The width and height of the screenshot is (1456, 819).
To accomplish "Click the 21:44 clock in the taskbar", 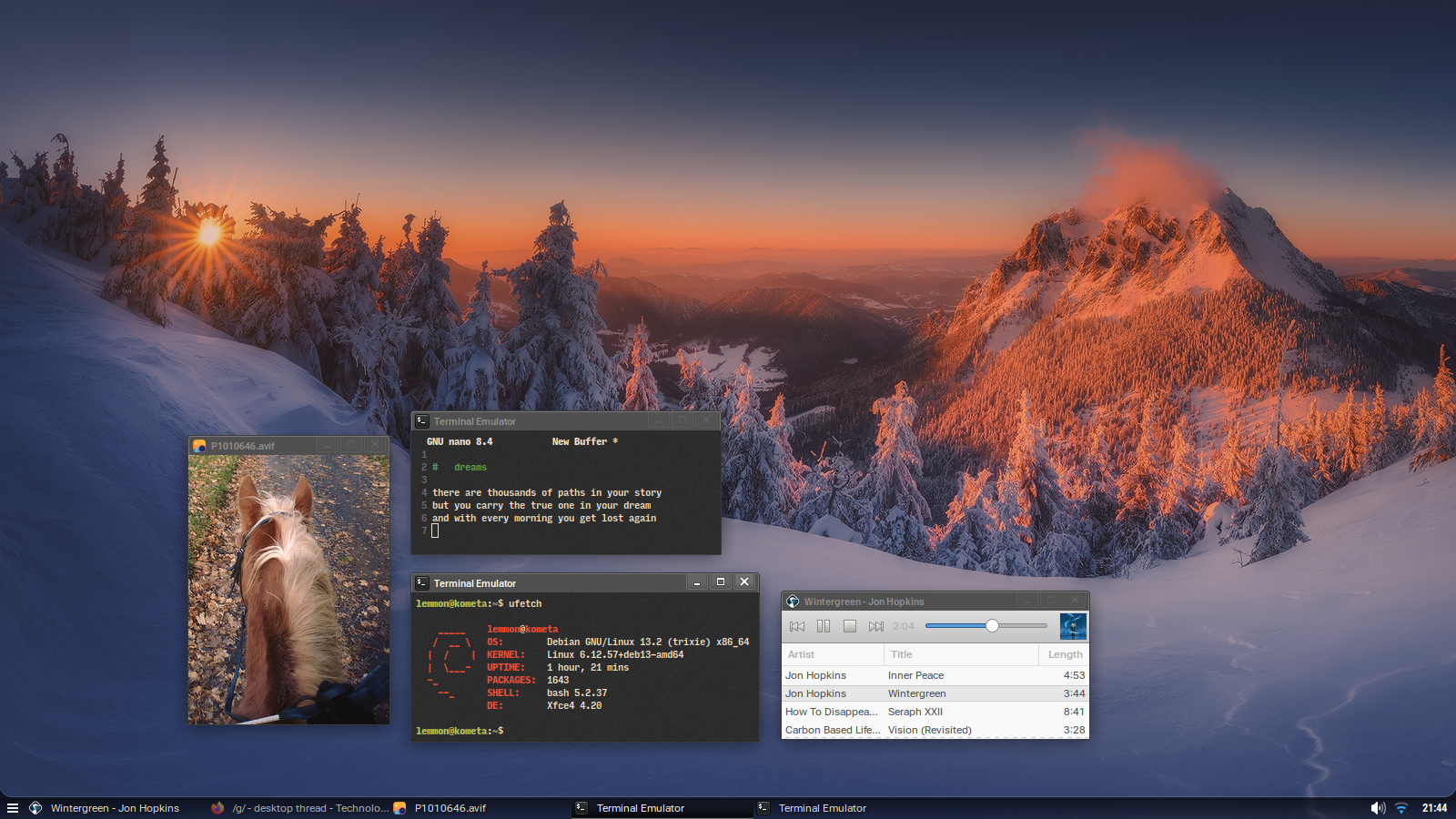I will [x=1435, y=808].
